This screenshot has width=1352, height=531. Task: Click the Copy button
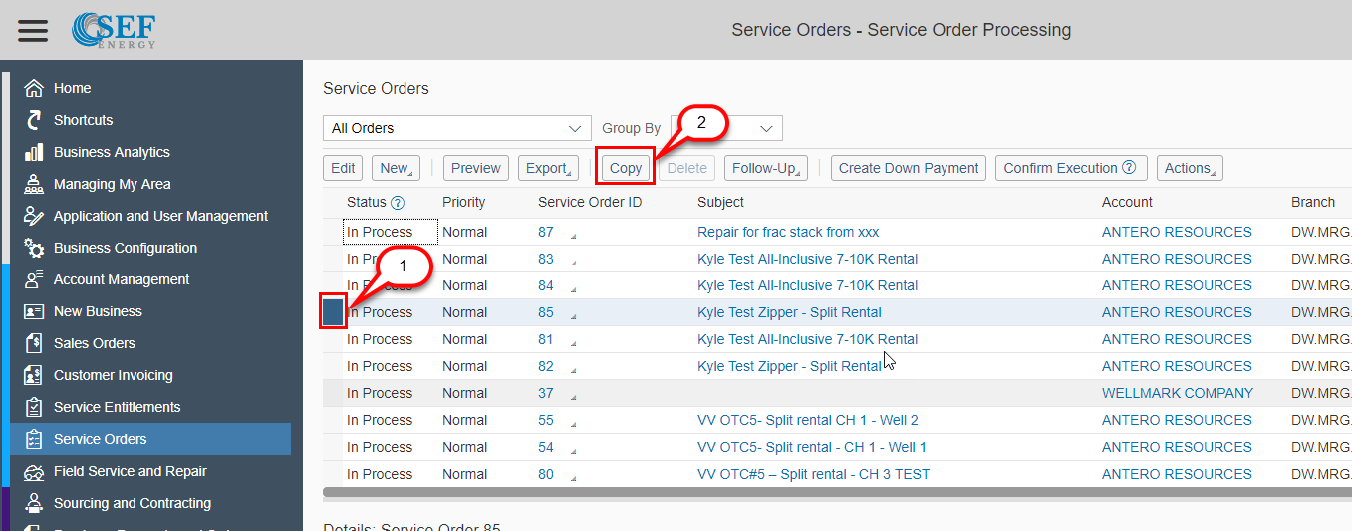pos(626,168)
